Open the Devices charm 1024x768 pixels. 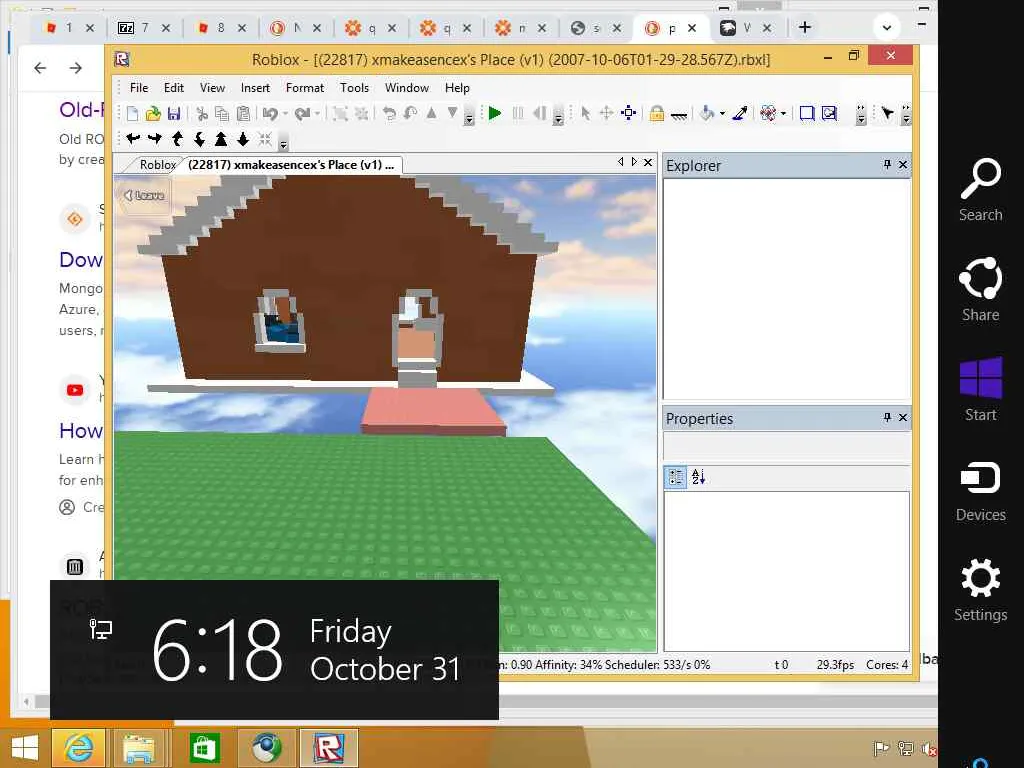point(980,490)
